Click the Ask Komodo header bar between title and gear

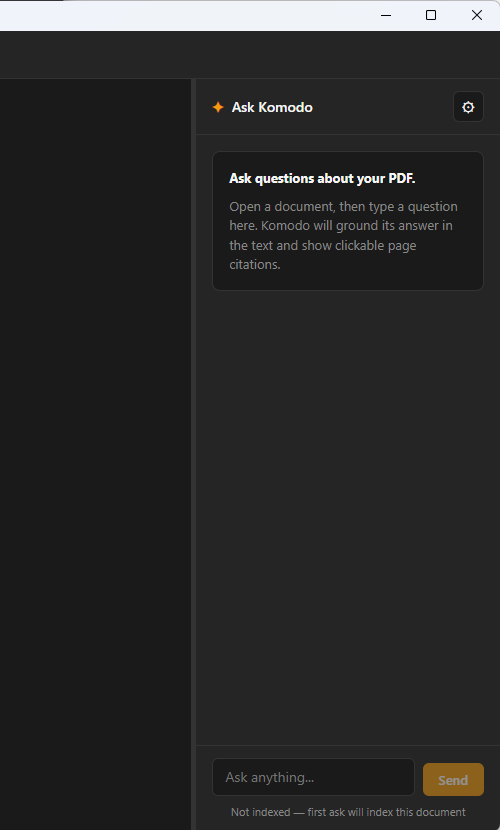coord(383,107)
